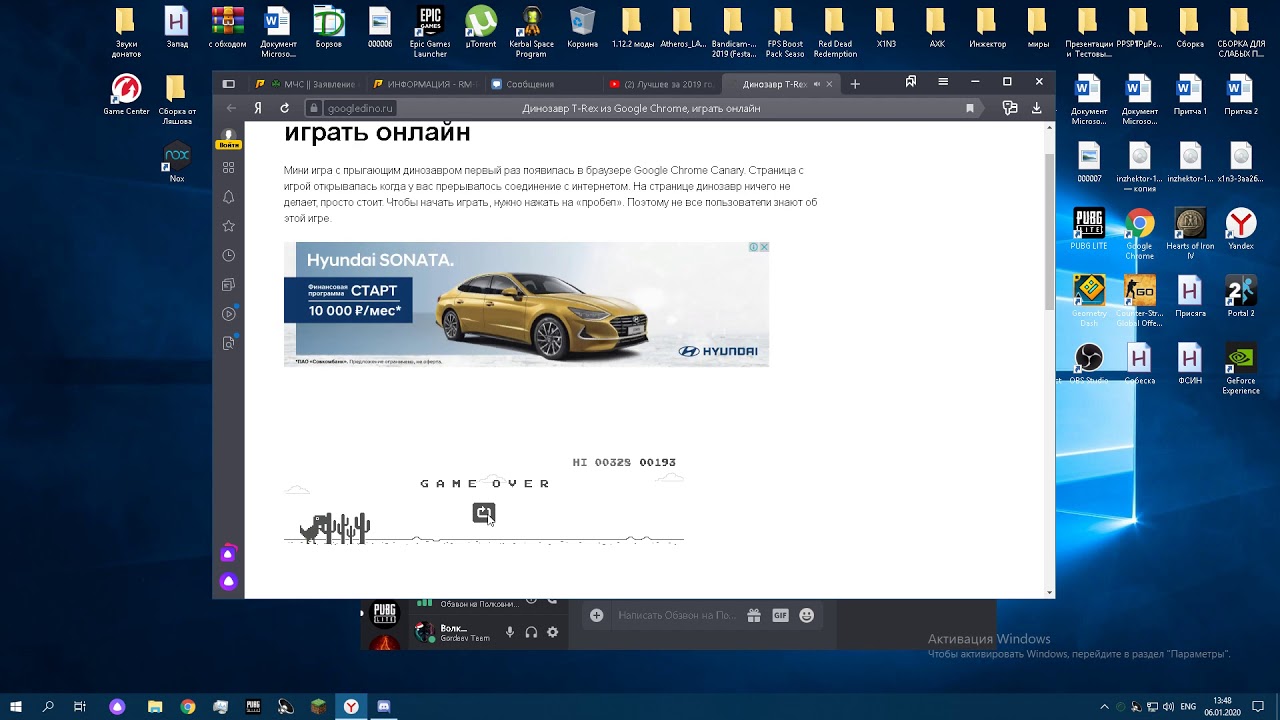The image size is (1280, 720).
Task: Open Hearts of Iron IV desktop icon
Action: (1190, 234)
